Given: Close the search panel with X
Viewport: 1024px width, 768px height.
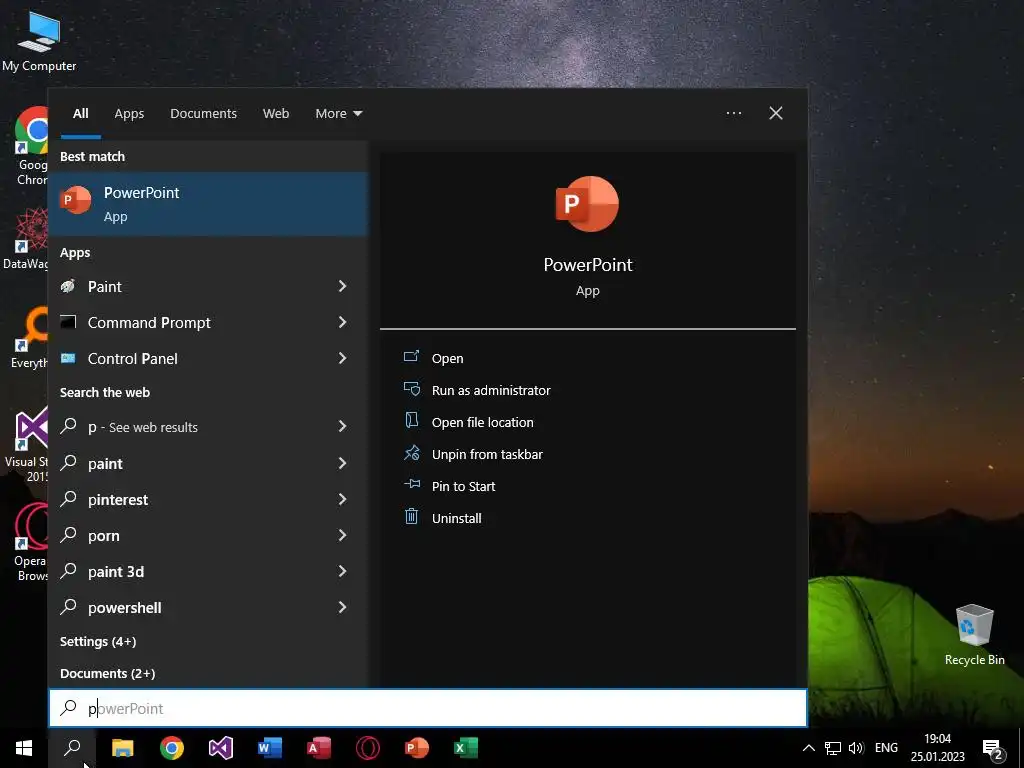Looking at the screenshot, I should pos(775,113).
